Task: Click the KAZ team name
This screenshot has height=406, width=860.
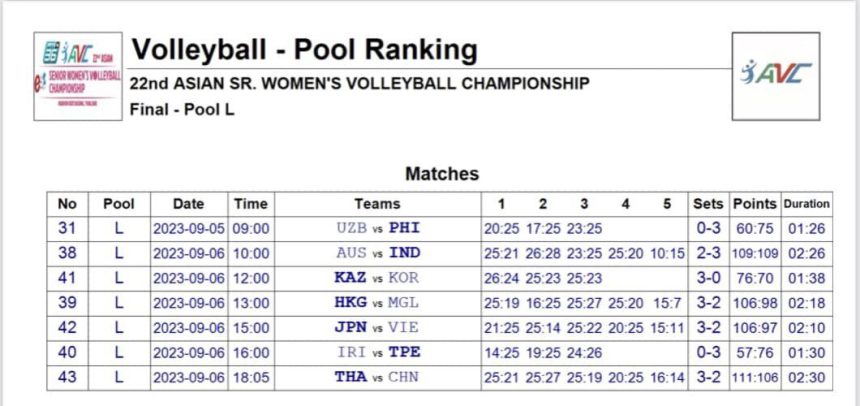Action: 350,278
